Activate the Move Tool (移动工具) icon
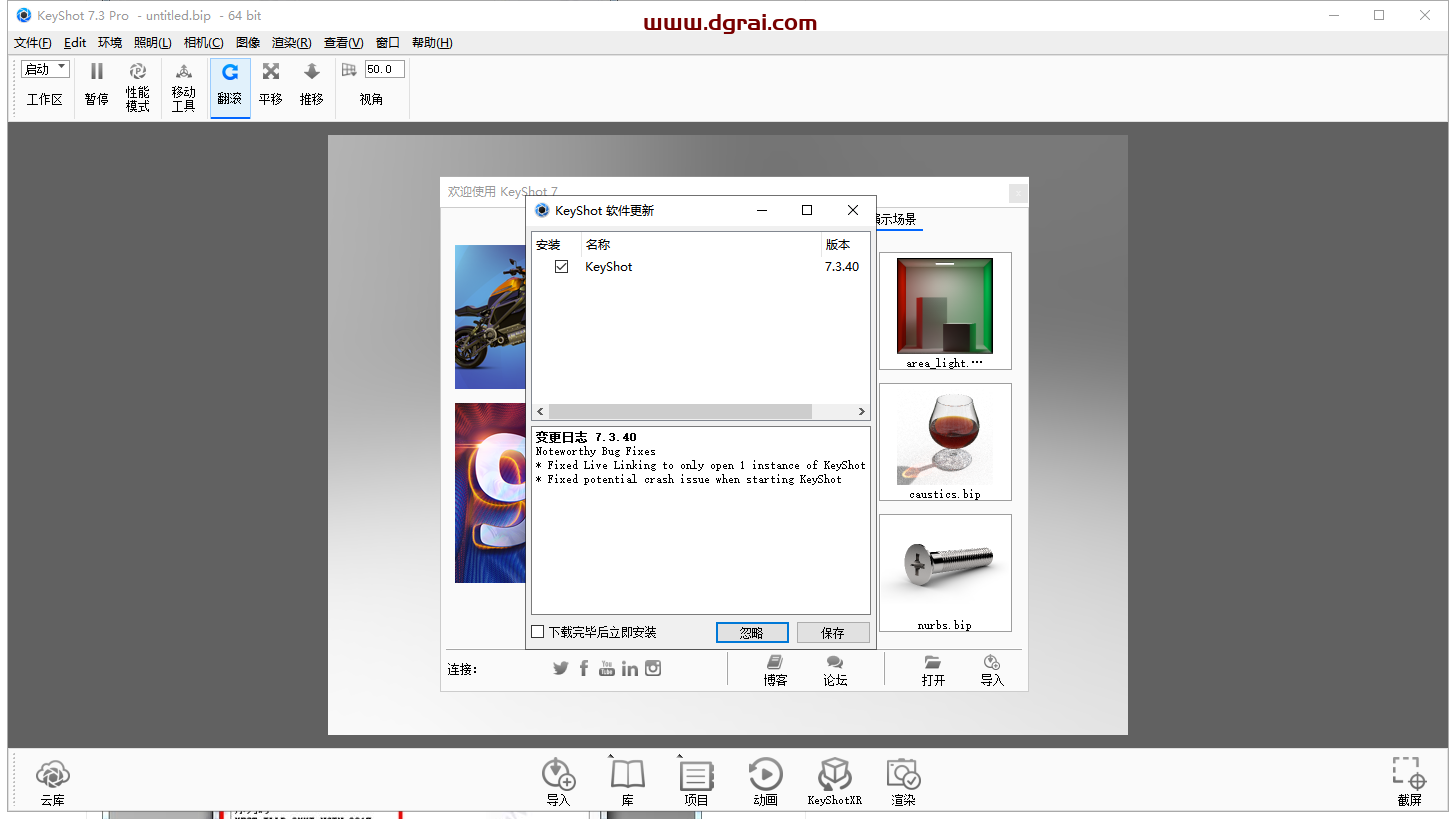This screenshot has height=819, width=1456. (183, 72)
